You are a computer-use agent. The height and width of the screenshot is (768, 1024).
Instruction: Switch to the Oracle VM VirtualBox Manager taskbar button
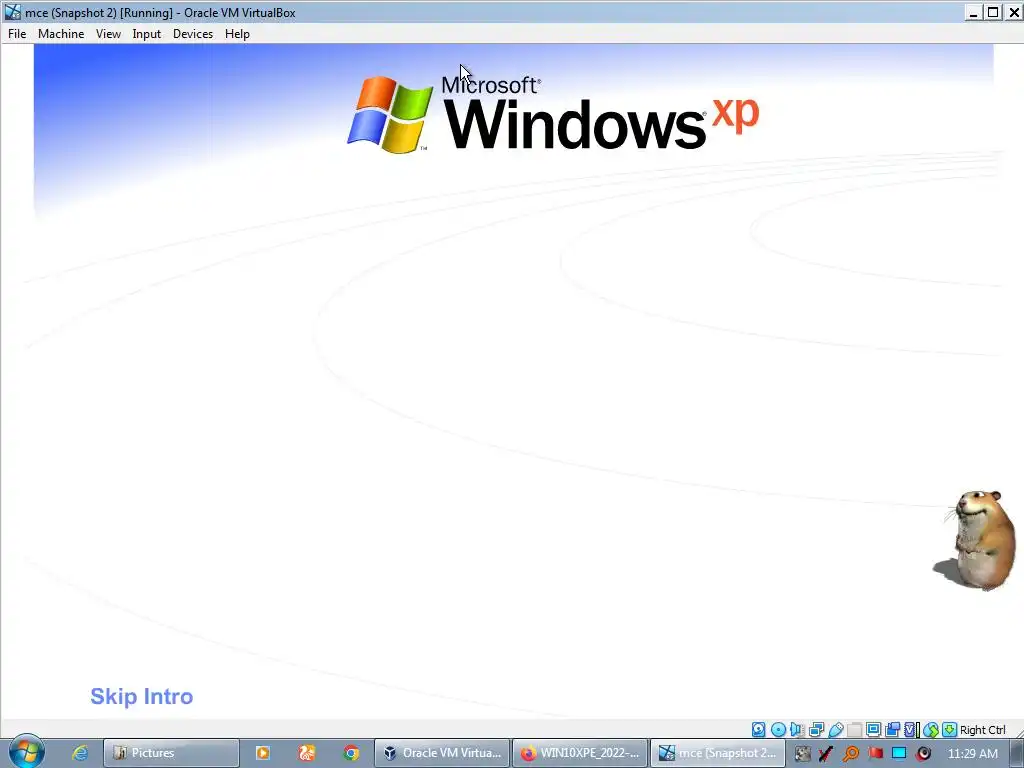pos(442,753)
